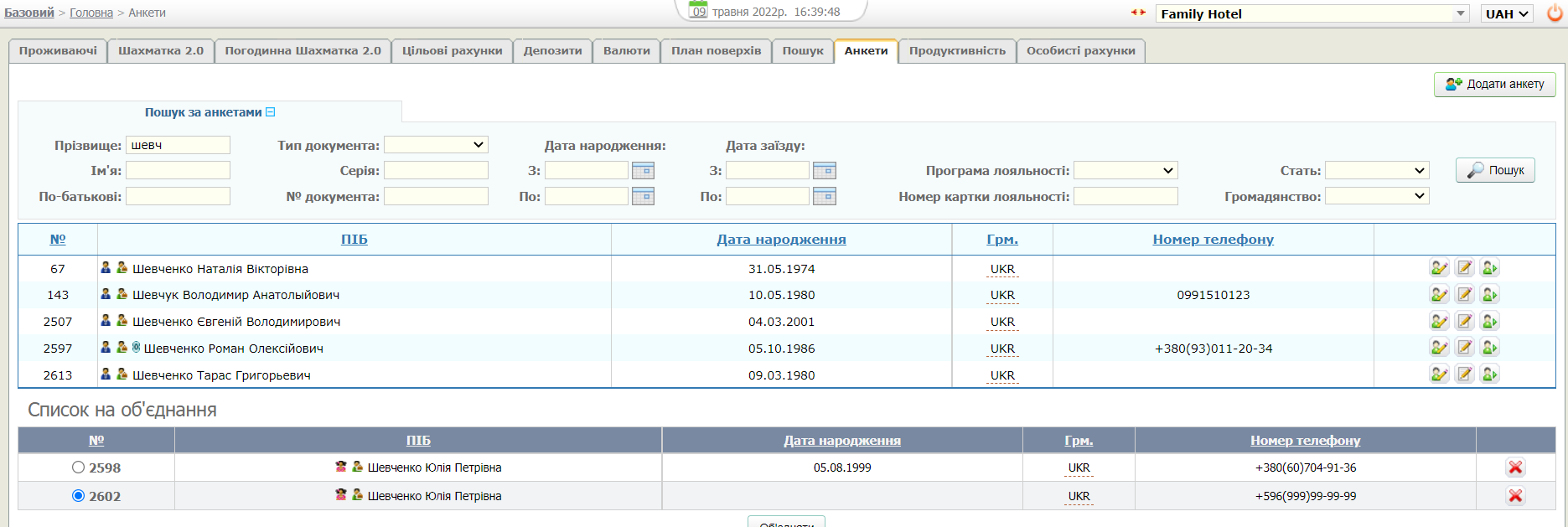
Task: Switch to the 'Шахматка 2.0' tab
Action: 161,51
